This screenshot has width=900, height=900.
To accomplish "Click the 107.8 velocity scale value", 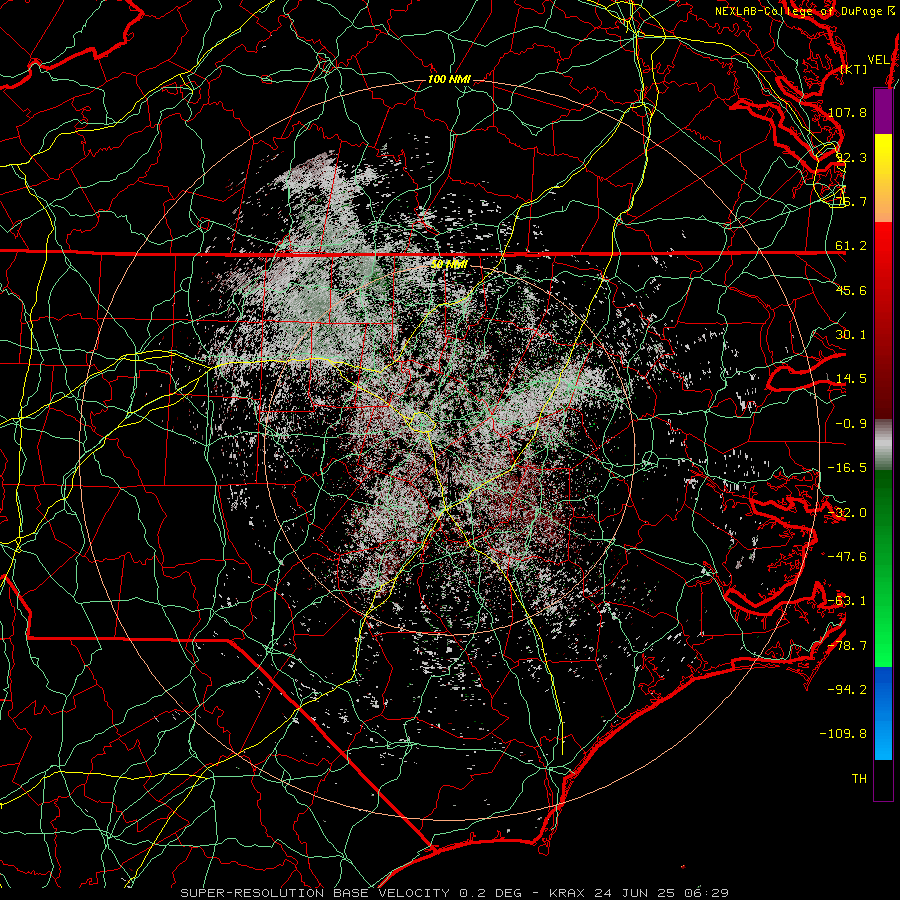I will coord(847,112).
